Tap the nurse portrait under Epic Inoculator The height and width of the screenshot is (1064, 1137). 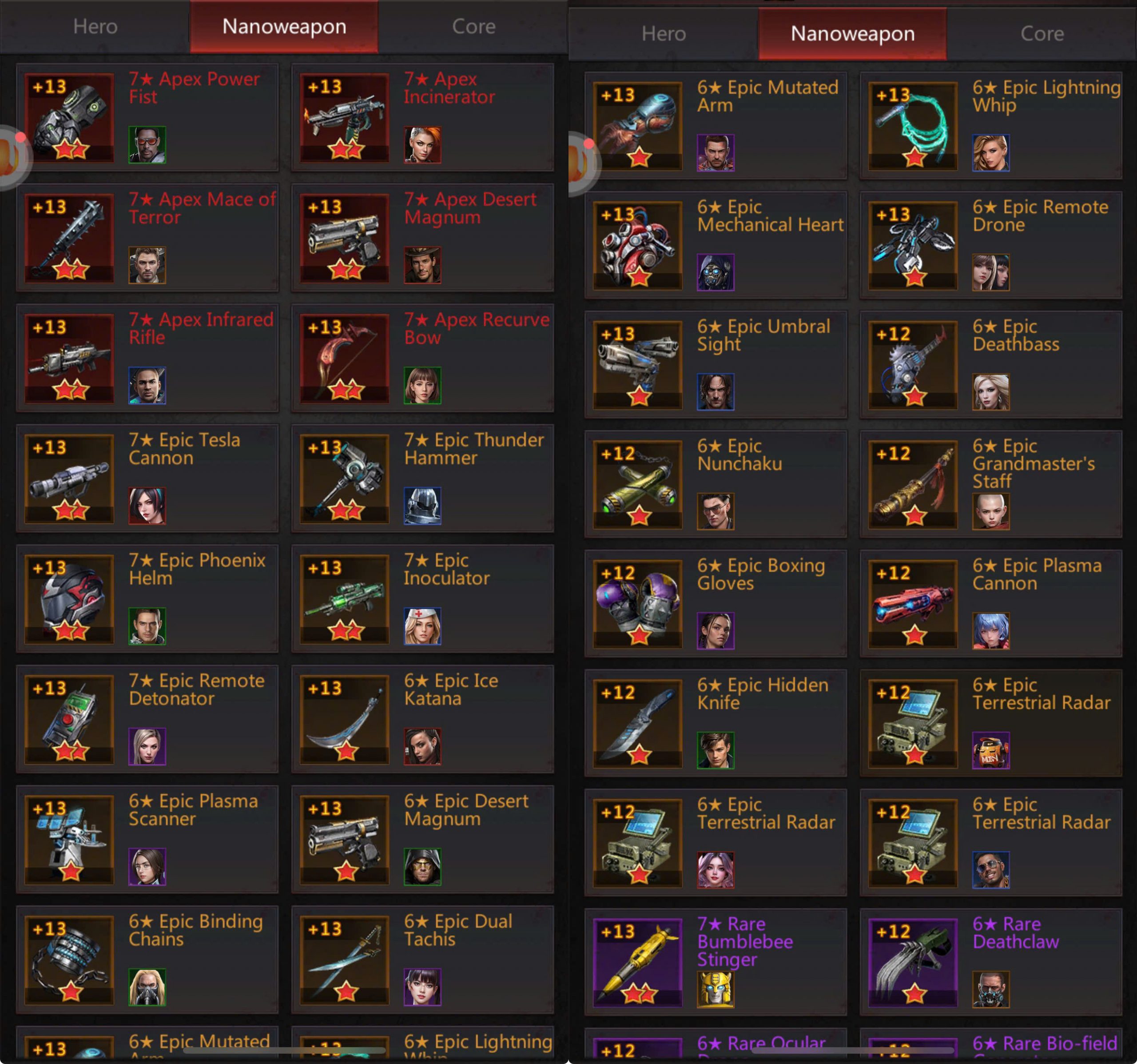(x=422, y=626)
